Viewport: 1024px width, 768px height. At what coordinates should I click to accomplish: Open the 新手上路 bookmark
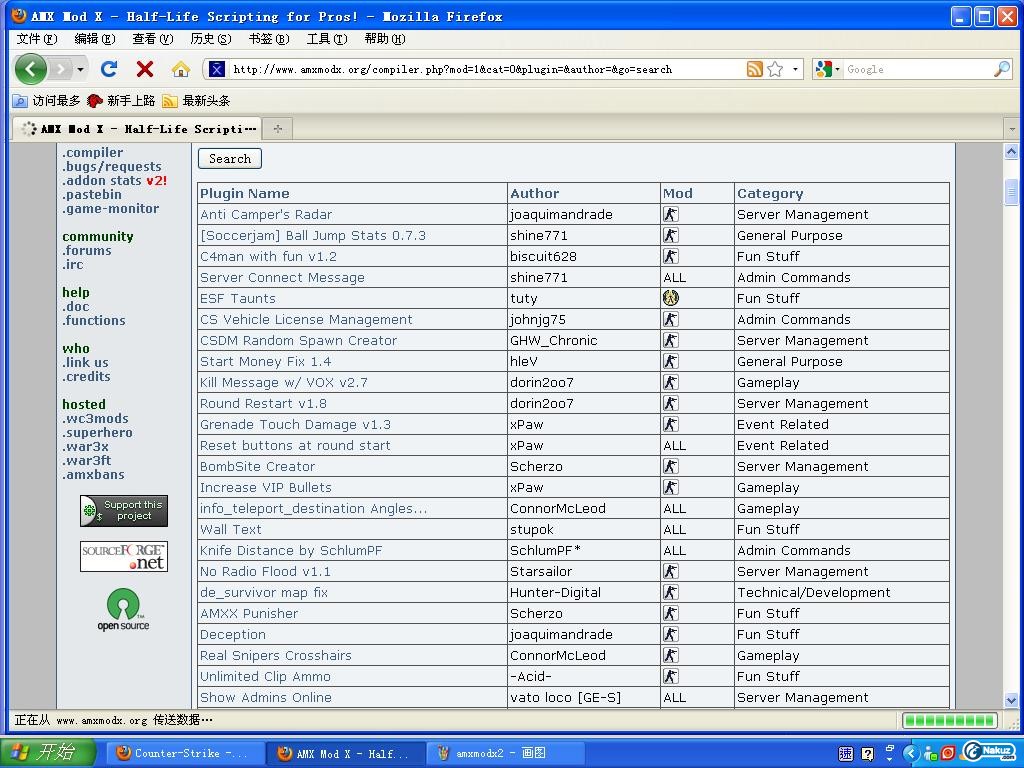pyautogui.click(x=121, y=101)
